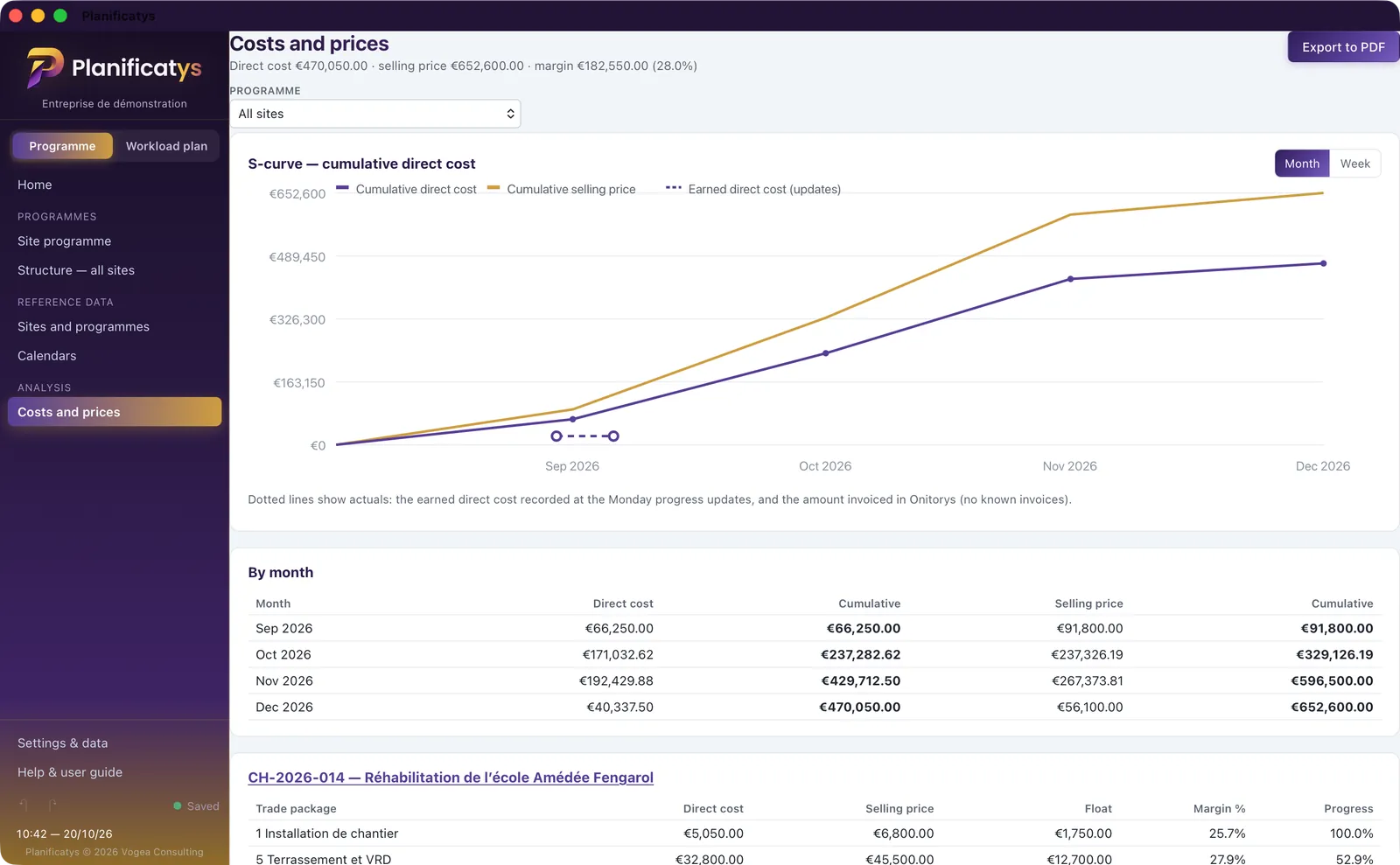Image resolution: width=1400 pixels, height=865 pixels.
Task: Click Export to PDF button
Action: point(1343,47)
